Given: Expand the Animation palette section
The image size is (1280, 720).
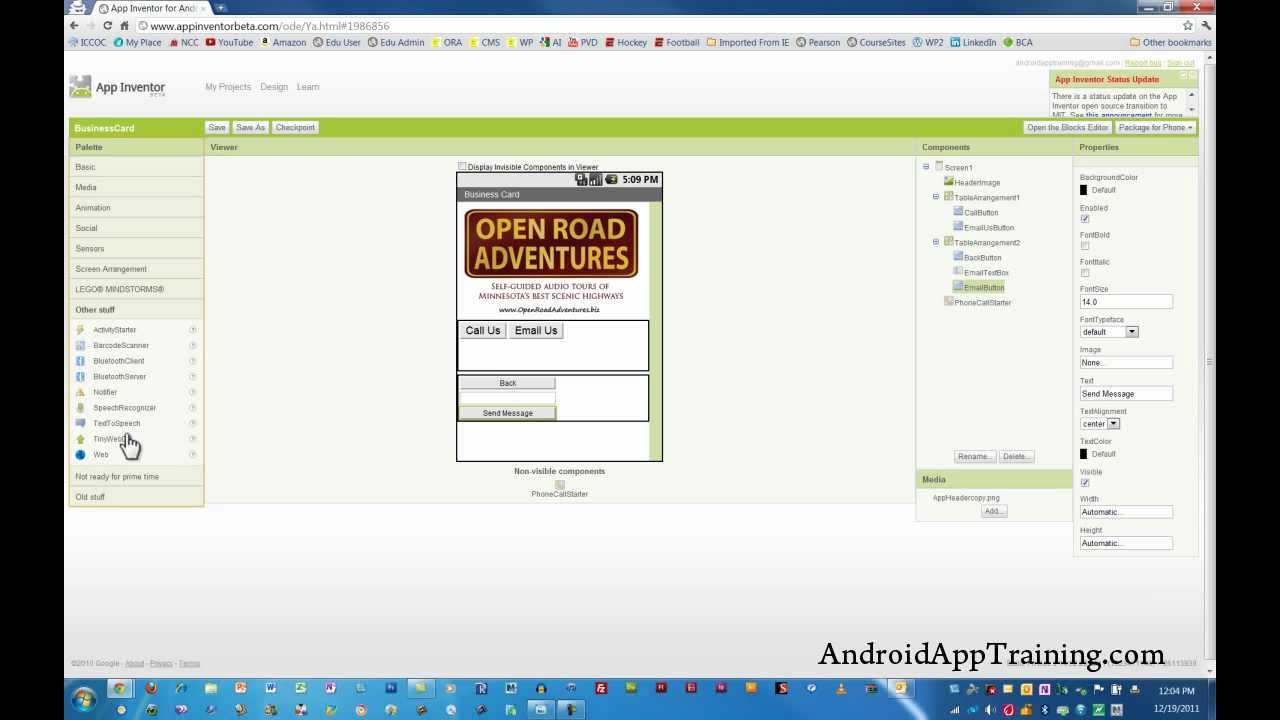Looking at the screenshot, I should [x=136, y=208].
